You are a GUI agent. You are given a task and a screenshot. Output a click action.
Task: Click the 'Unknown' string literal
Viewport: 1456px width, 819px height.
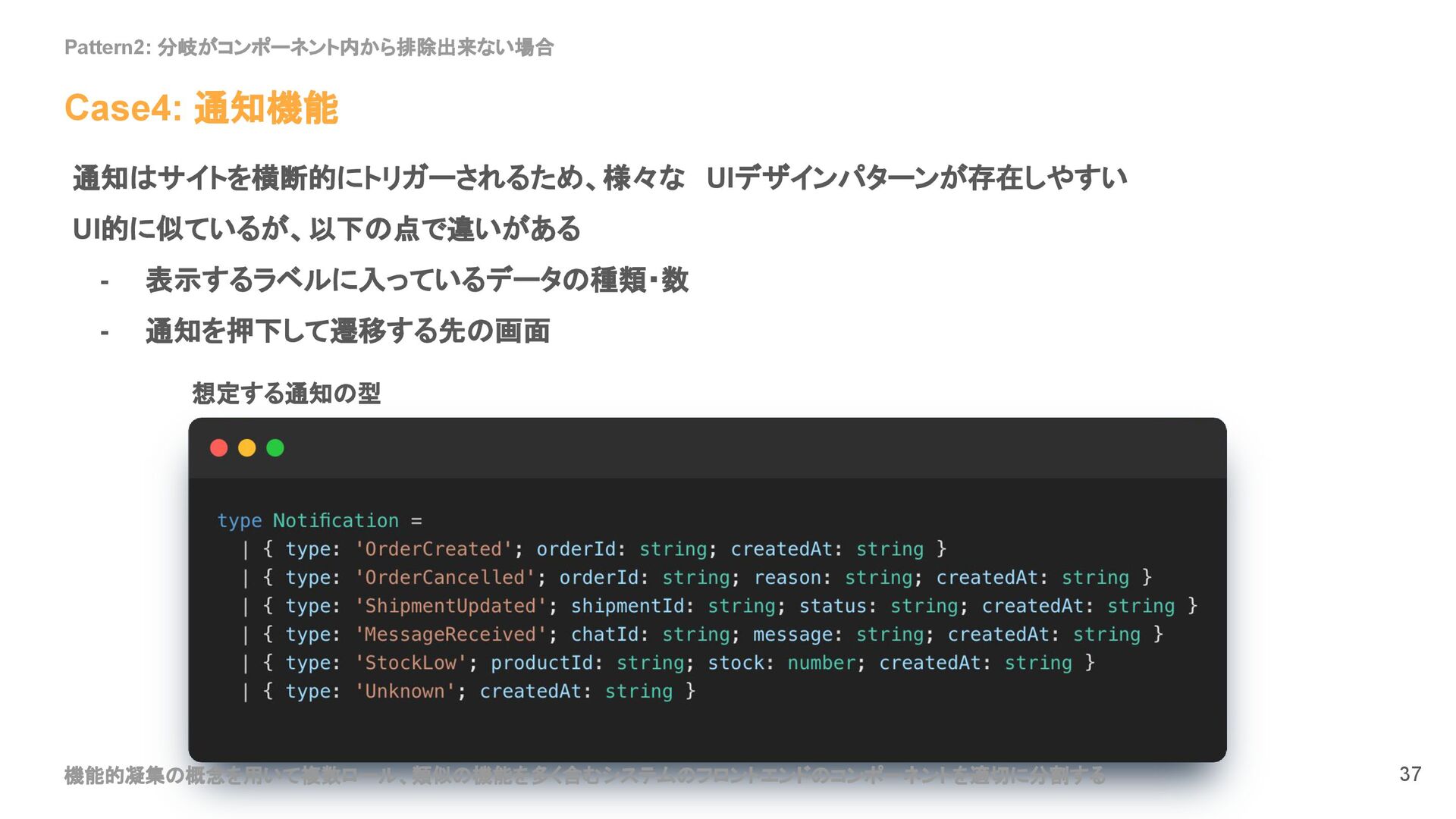point(405,692)
